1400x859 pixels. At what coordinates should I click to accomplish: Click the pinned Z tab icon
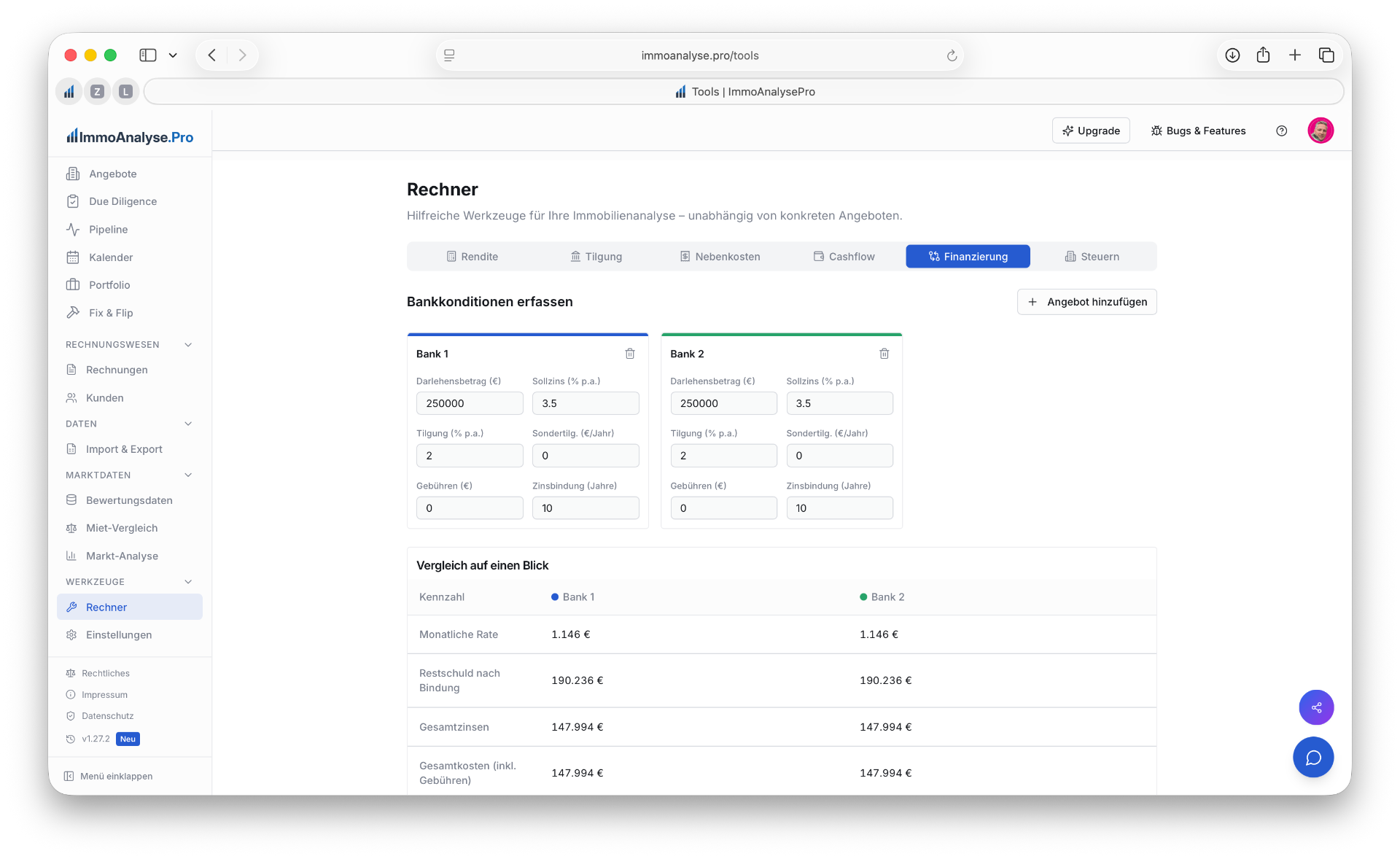(x=97, y=92)
